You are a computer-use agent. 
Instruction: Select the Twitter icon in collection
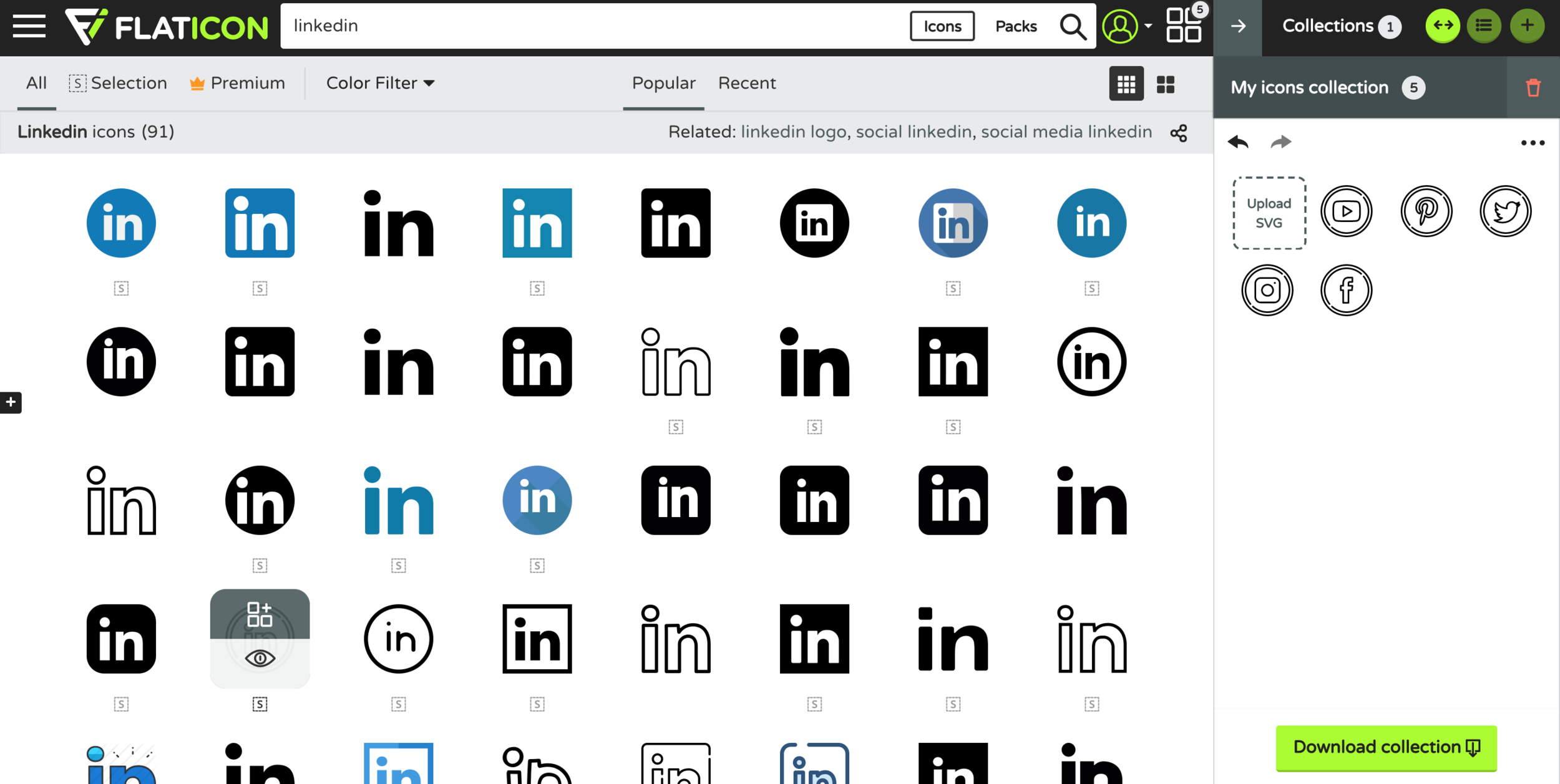(x=1506, y=211)
